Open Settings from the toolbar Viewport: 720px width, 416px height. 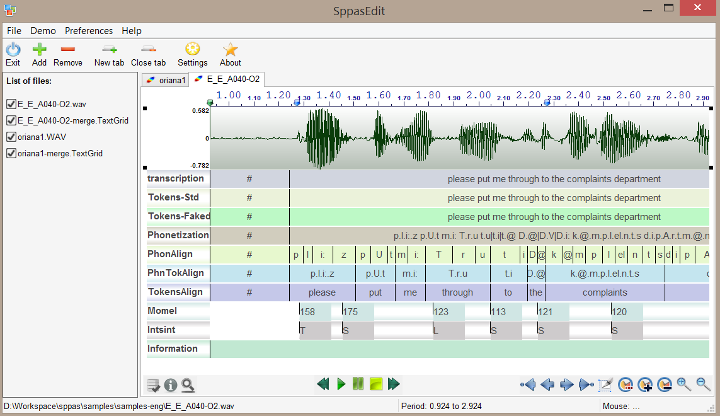click(x=192, y=49)
